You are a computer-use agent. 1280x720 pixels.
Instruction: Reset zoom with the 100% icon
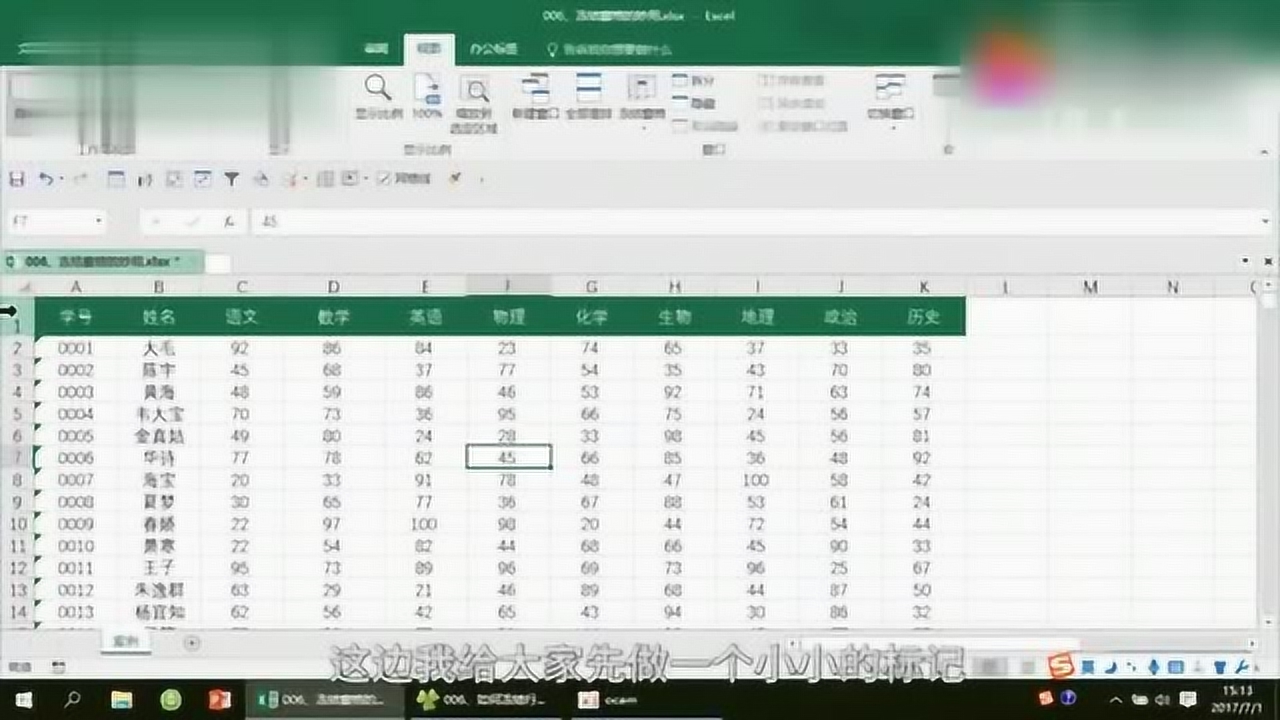click(427, 97)
